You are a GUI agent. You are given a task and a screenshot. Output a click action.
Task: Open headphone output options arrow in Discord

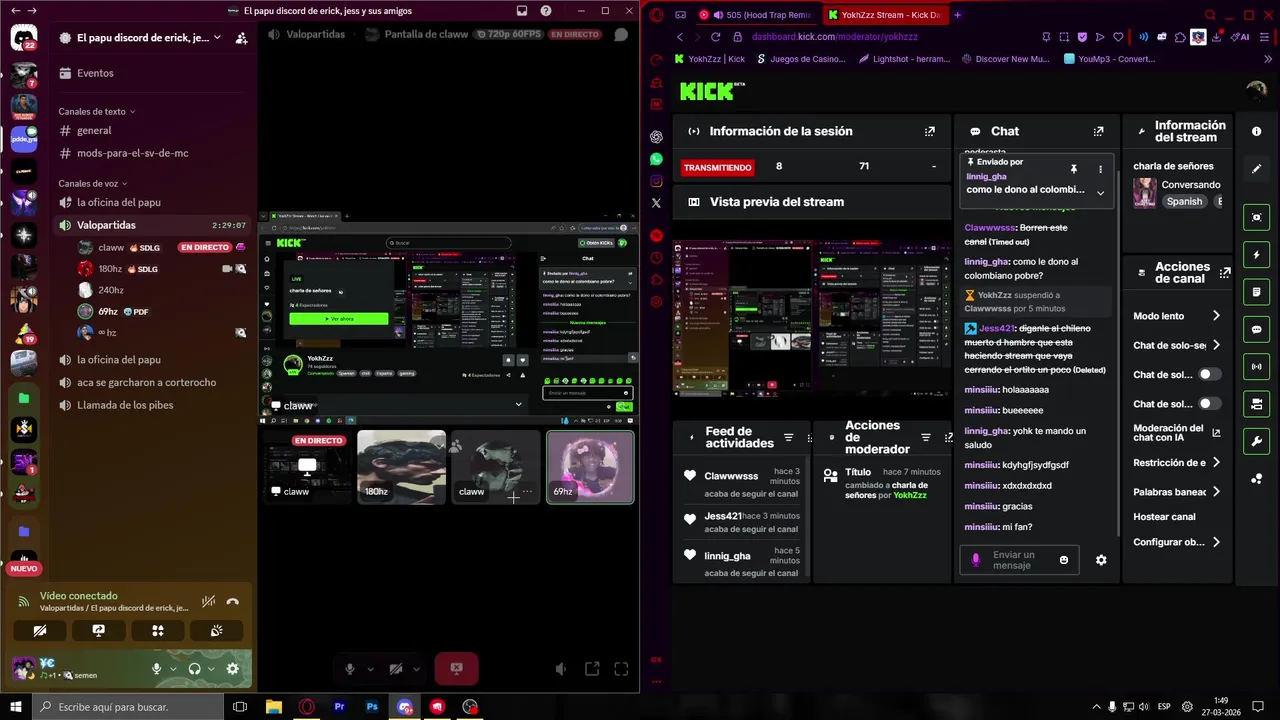click(211, 669)
